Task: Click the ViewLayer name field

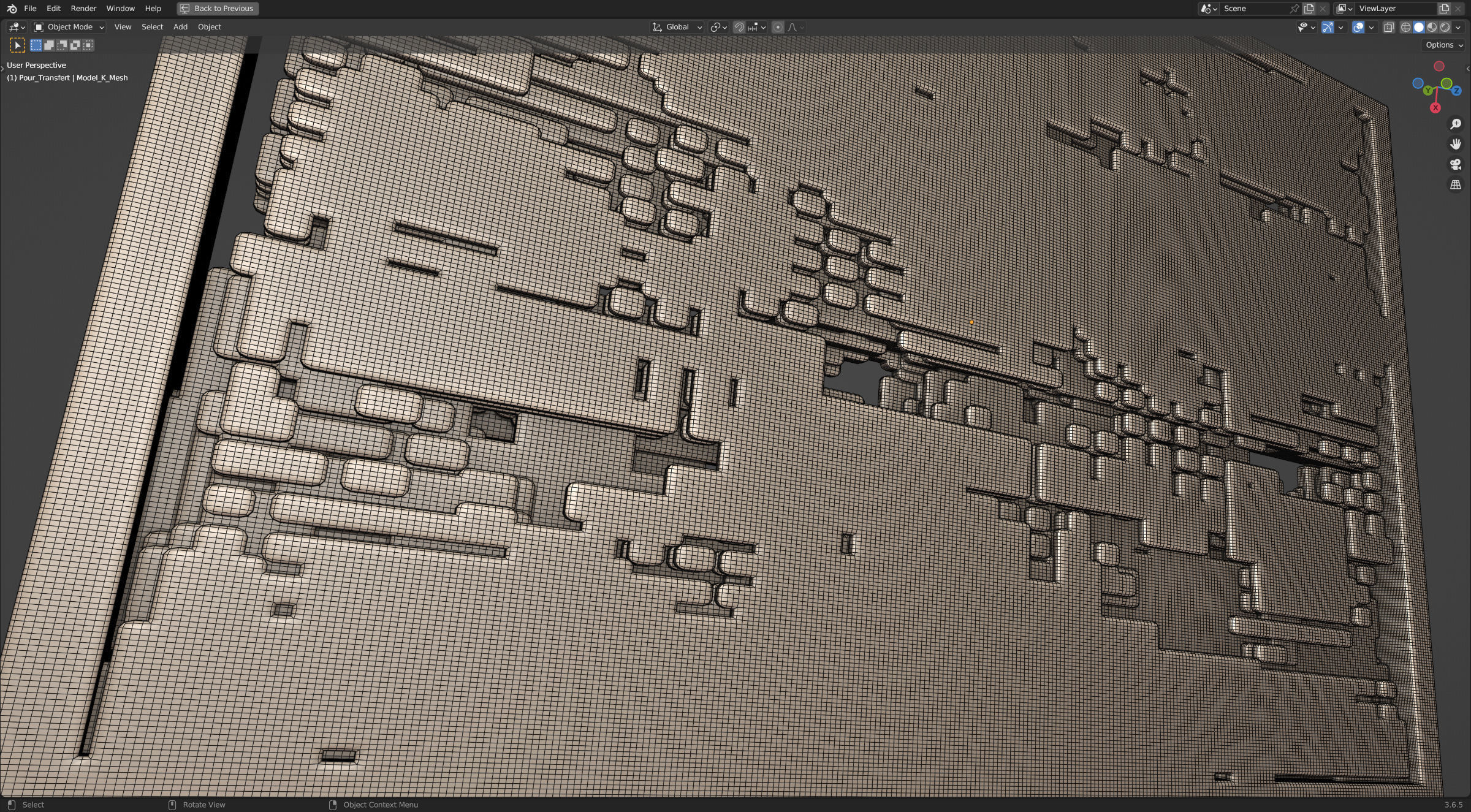Action: coord(1395,9)
